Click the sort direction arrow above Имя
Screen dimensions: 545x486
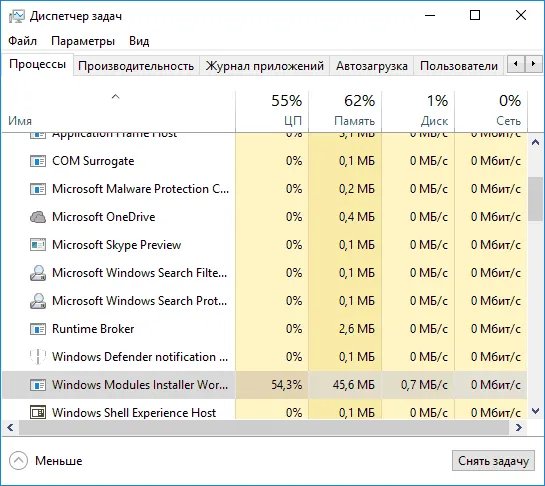tap(115, 97)
